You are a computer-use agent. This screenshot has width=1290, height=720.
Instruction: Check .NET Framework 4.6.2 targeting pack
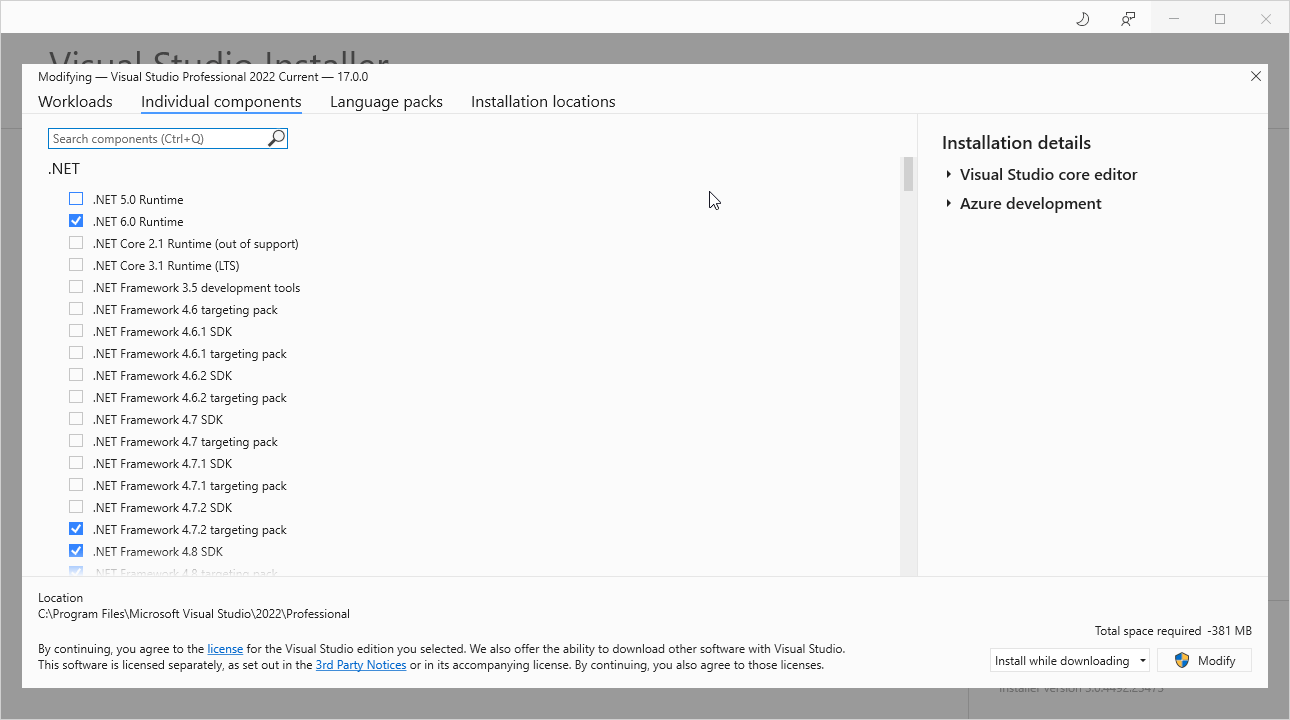pos(76,397)
